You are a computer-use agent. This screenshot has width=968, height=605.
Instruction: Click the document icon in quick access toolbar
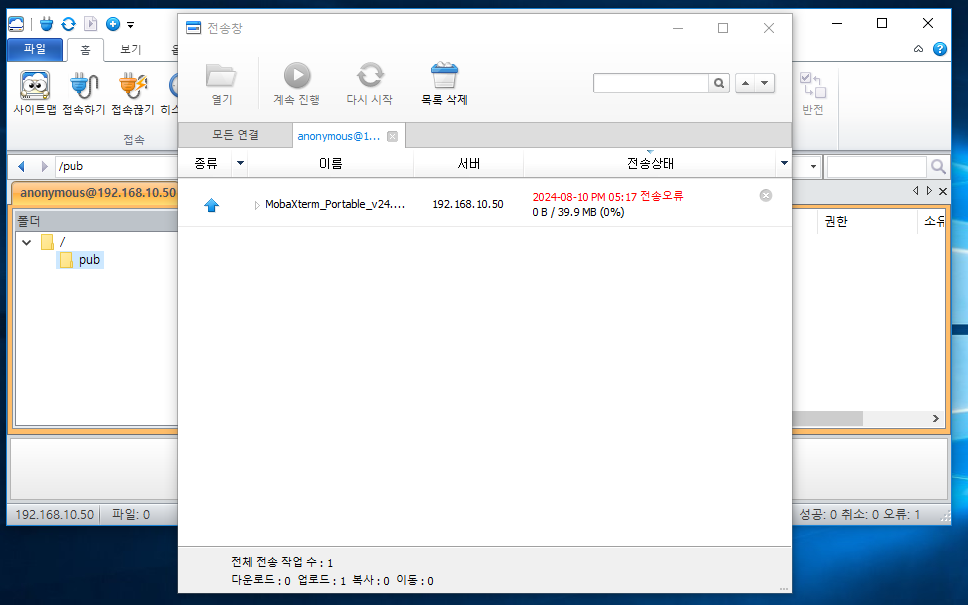pyautogui.click(x=91, y=24)
